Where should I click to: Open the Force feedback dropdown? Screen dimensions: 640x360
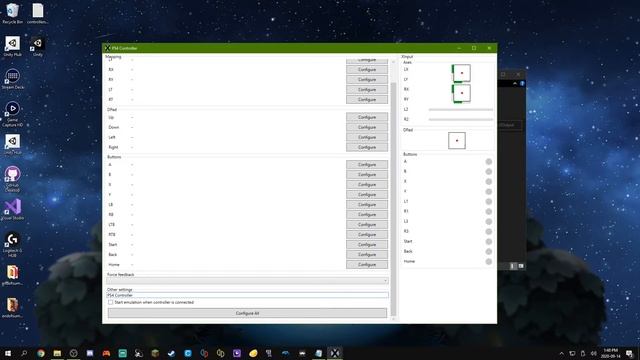coord(247,281)
